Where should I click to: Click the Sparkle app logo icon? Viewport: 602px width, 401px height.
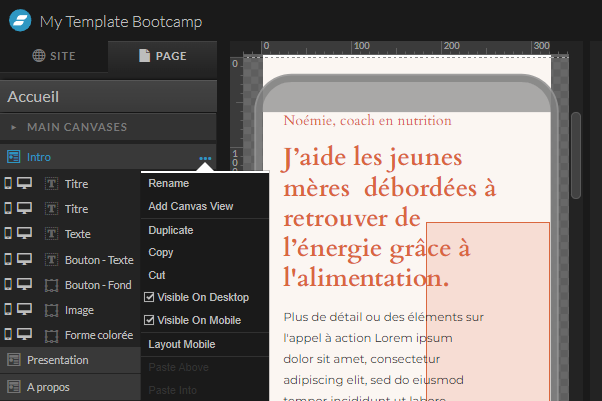[20, 20]
